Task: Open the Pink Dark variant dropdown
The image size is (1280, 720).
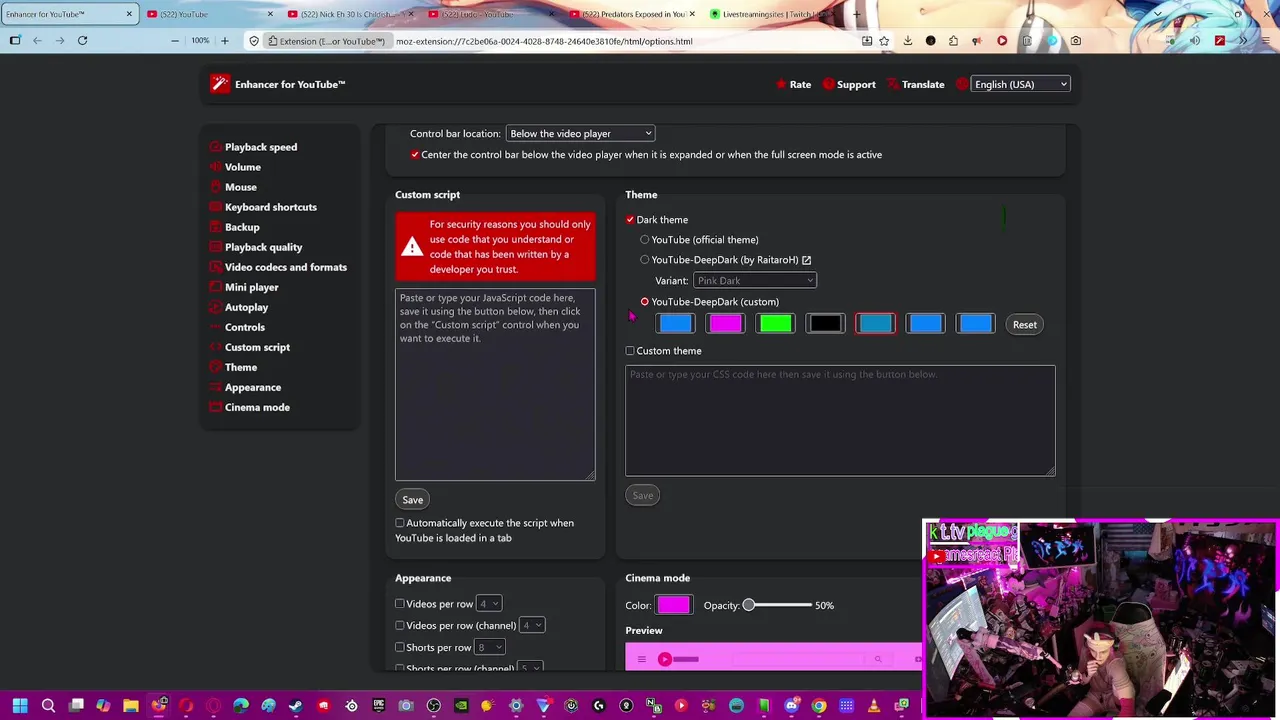Action: 755,281
